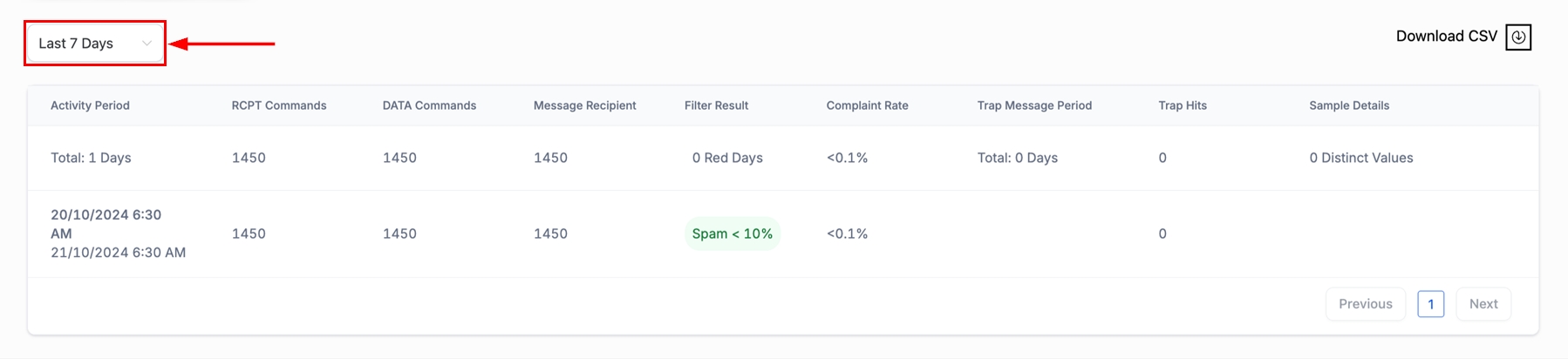Click the Download CSV icon

[x=1518, y=37]
